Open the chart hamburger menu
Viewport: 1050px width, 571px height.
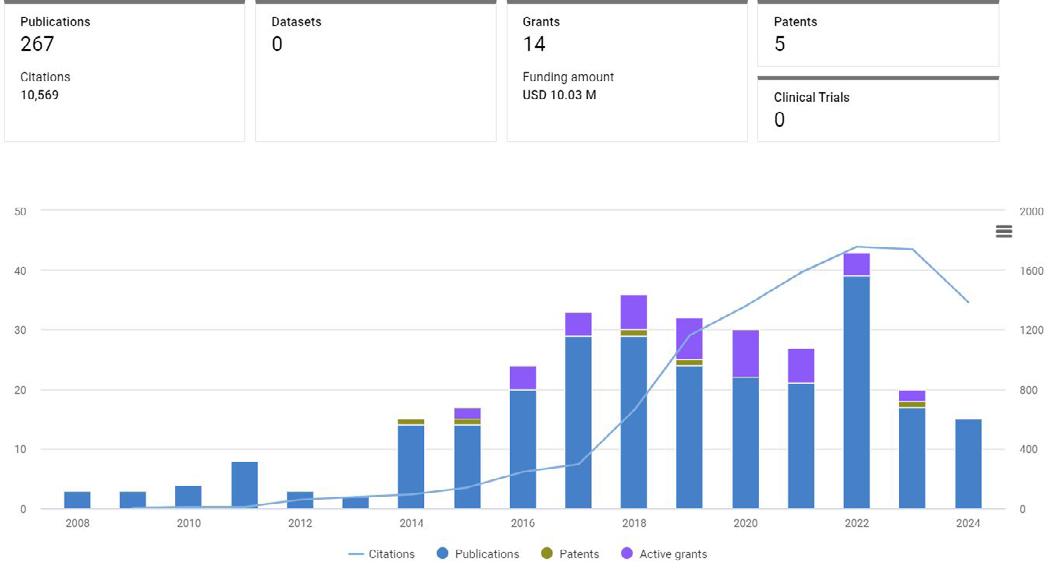[1004, 232]
